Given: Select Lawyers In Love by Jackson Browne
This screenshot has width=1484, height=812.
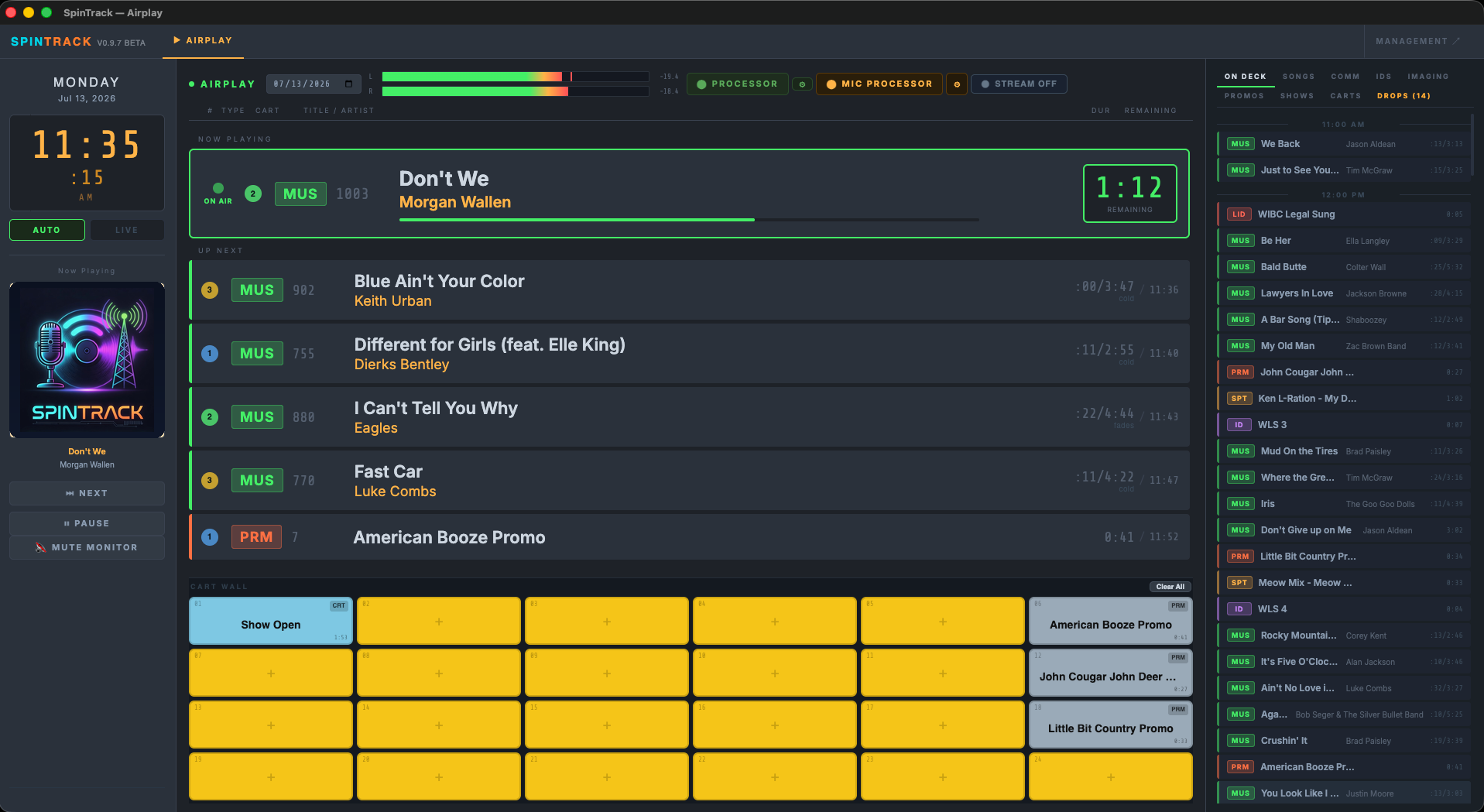Looking at the screenshot, I should point(1343,293).
